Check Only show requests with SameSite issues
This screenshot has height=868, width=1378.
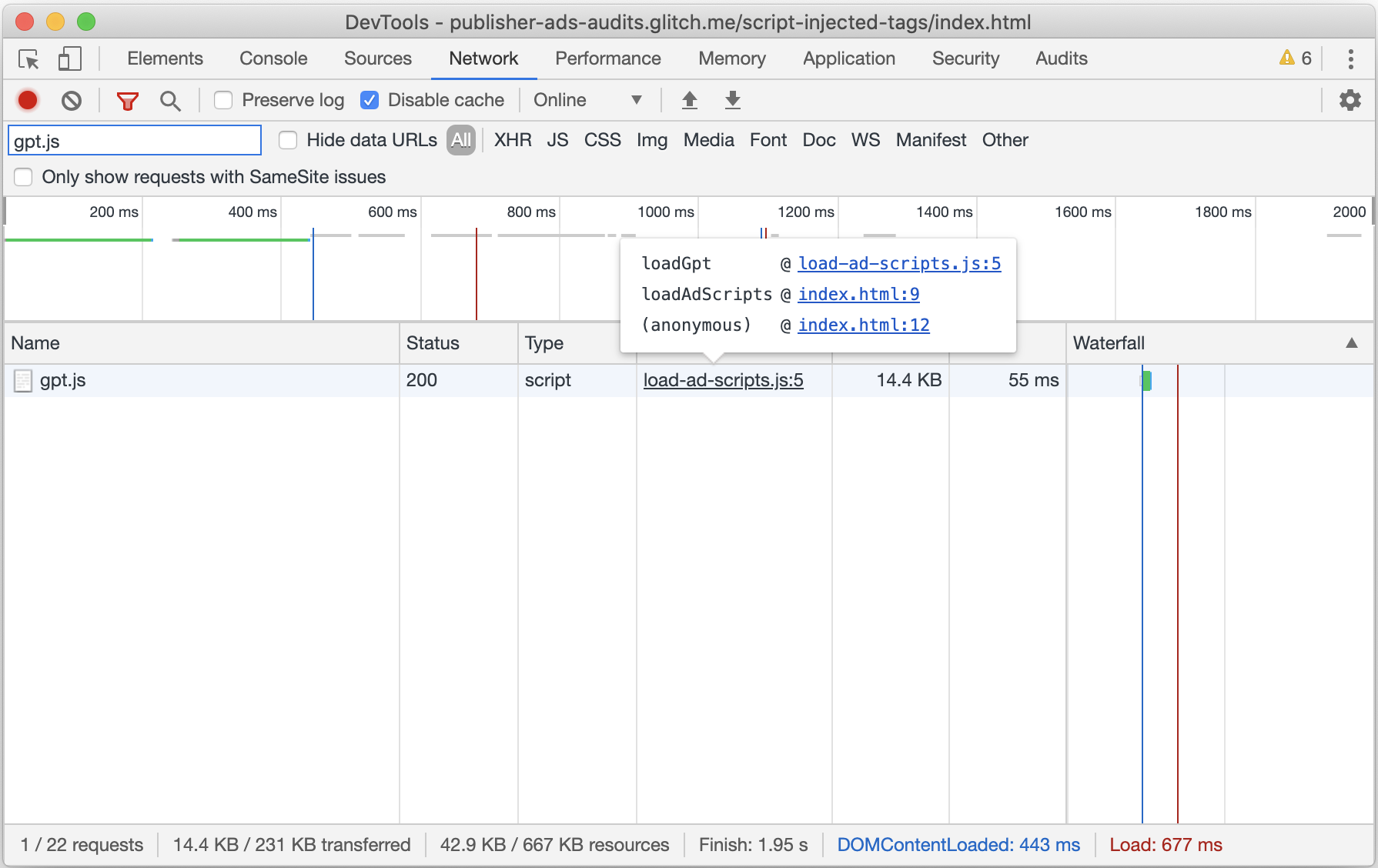23,176
